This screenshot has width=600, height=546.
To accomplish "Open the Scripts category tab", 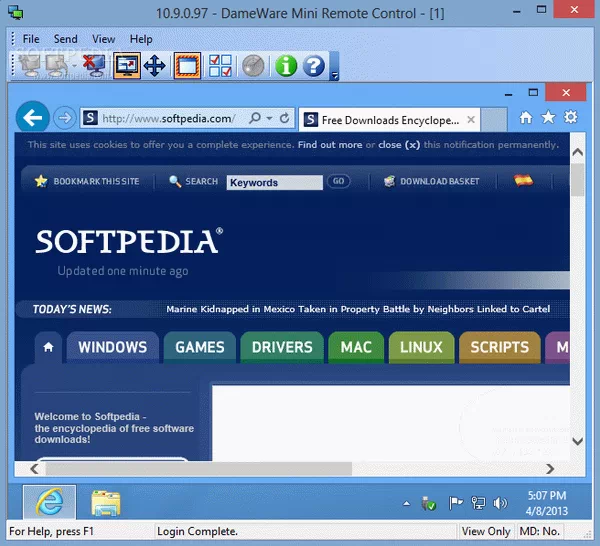I will (x=500, y=347).
